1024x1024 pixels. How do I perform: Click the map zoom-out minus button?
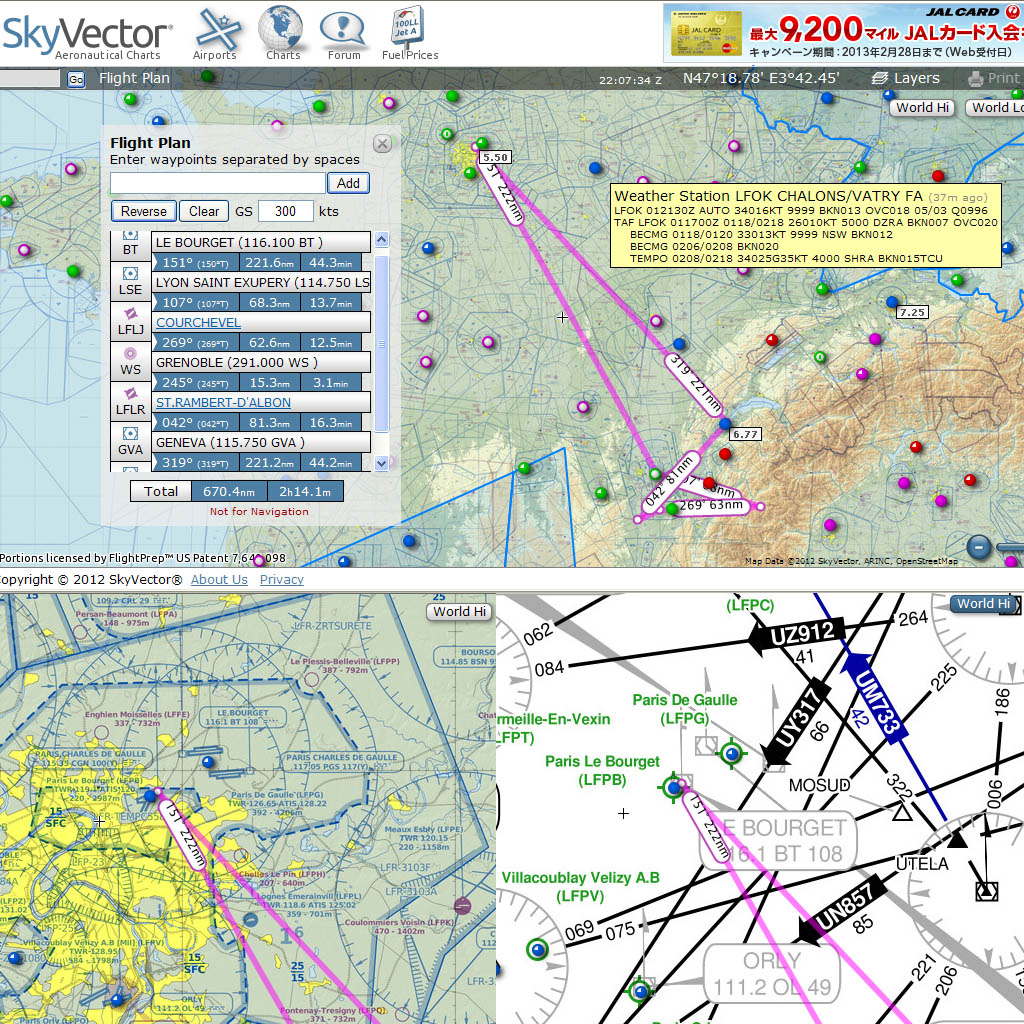979,546
